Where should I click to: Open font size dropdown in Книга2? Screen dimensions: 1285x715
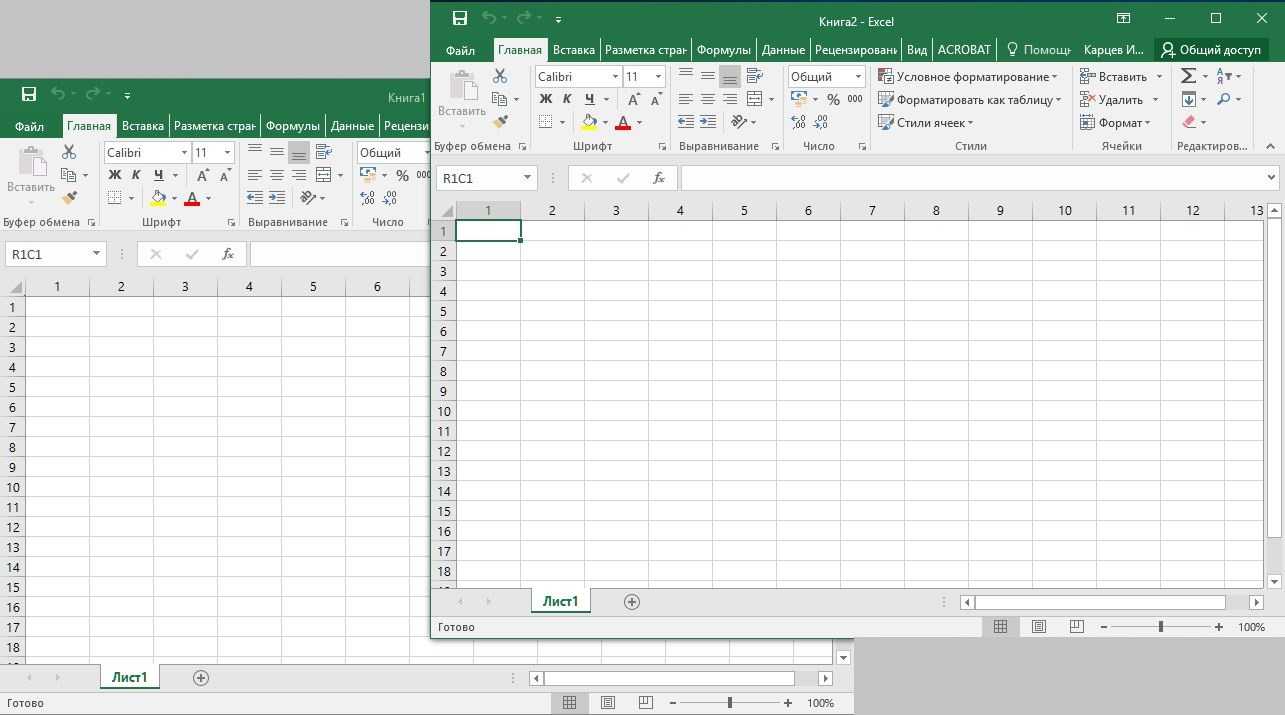click(658, 76)
